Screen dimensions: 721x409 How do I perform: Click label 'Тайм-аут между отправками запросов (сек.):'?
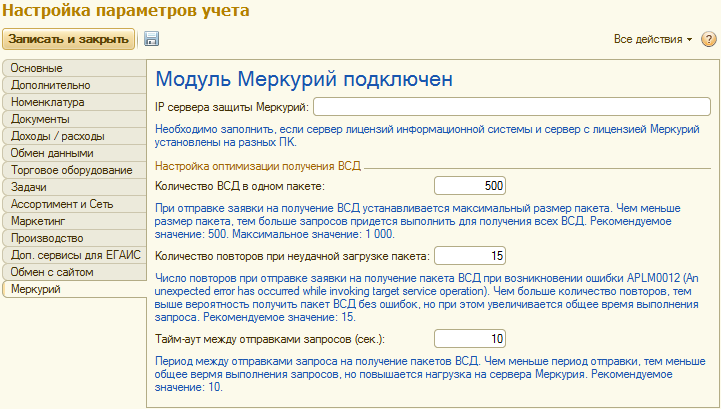click(x=270, y=340)
